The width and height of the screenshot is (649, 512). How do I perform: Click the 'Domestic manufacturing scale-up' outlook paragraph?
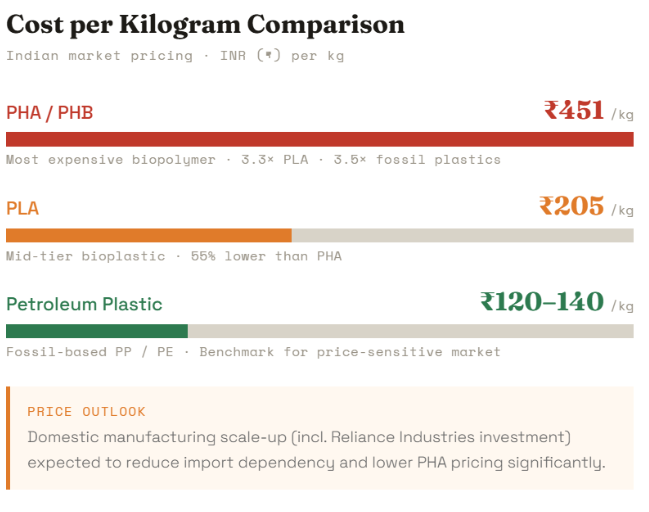316,450
